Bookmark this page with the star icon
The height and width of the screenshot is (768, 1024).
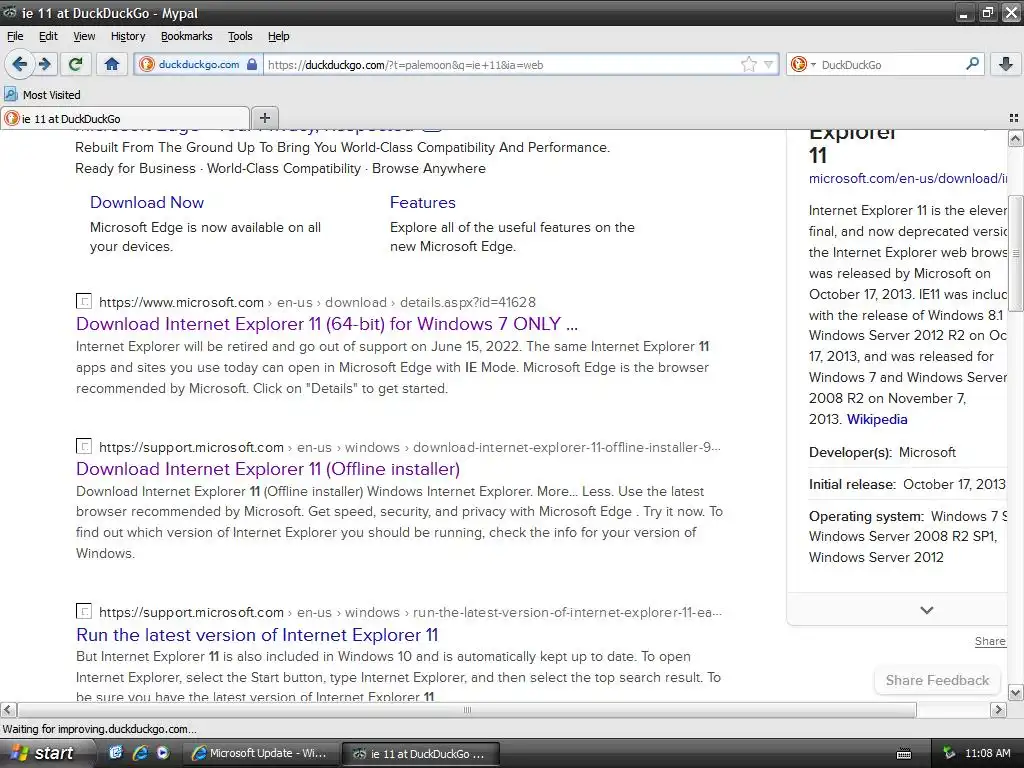[x=748, y=64]
